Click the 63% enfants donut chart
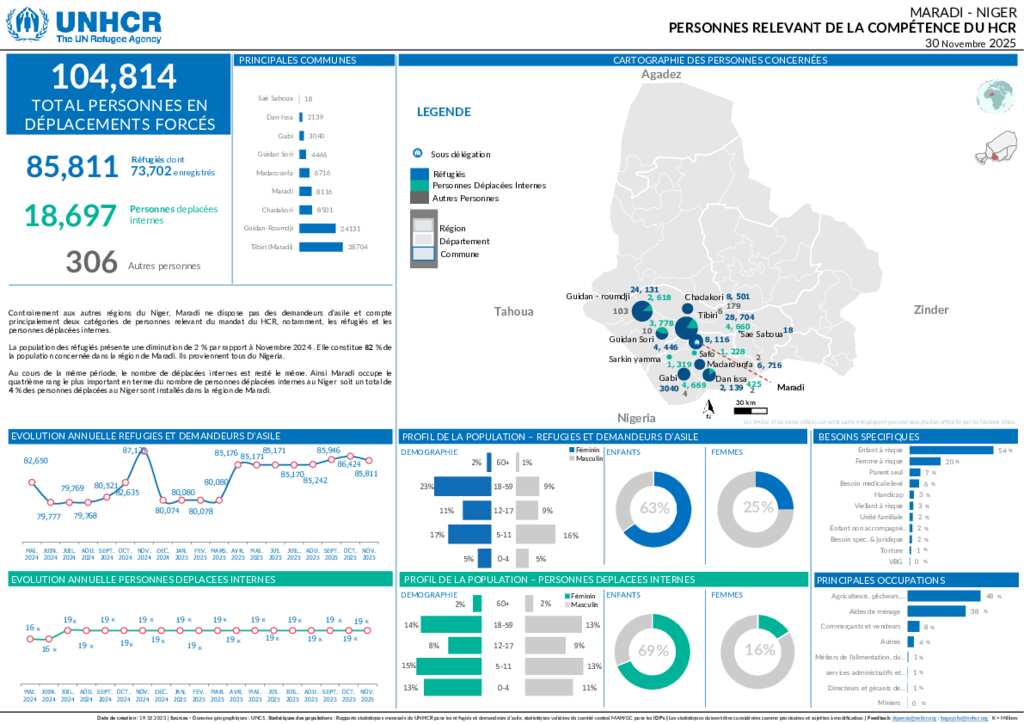The height and width of the screenshot is (724, 1024). click(x=654, y=508)
